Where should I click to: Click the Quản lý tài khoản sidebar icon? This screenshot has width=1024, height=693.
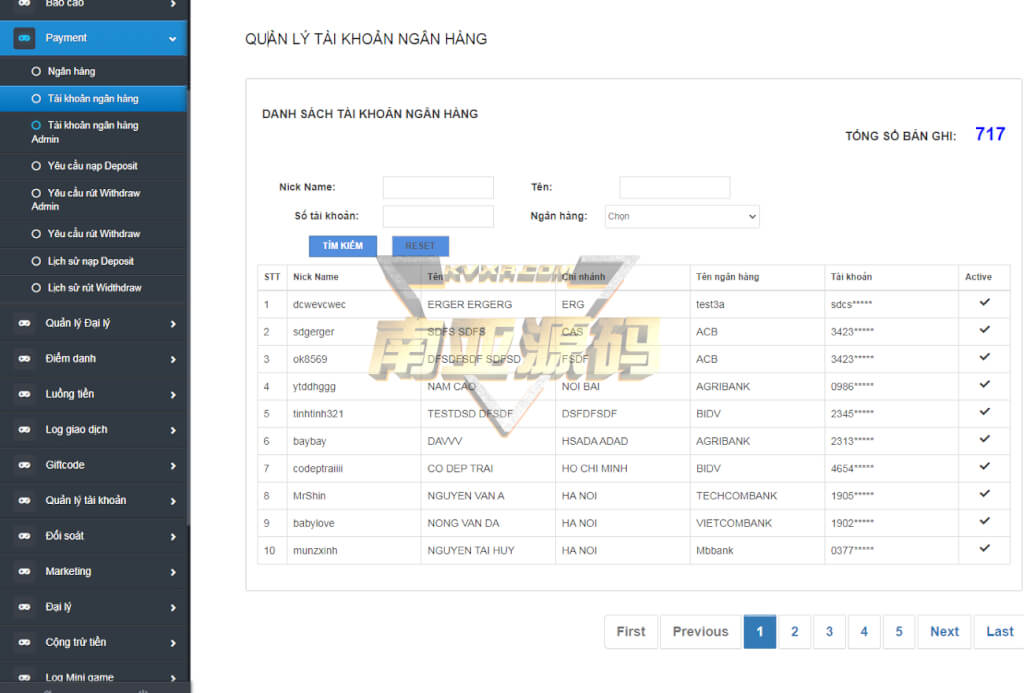[24, 500]
